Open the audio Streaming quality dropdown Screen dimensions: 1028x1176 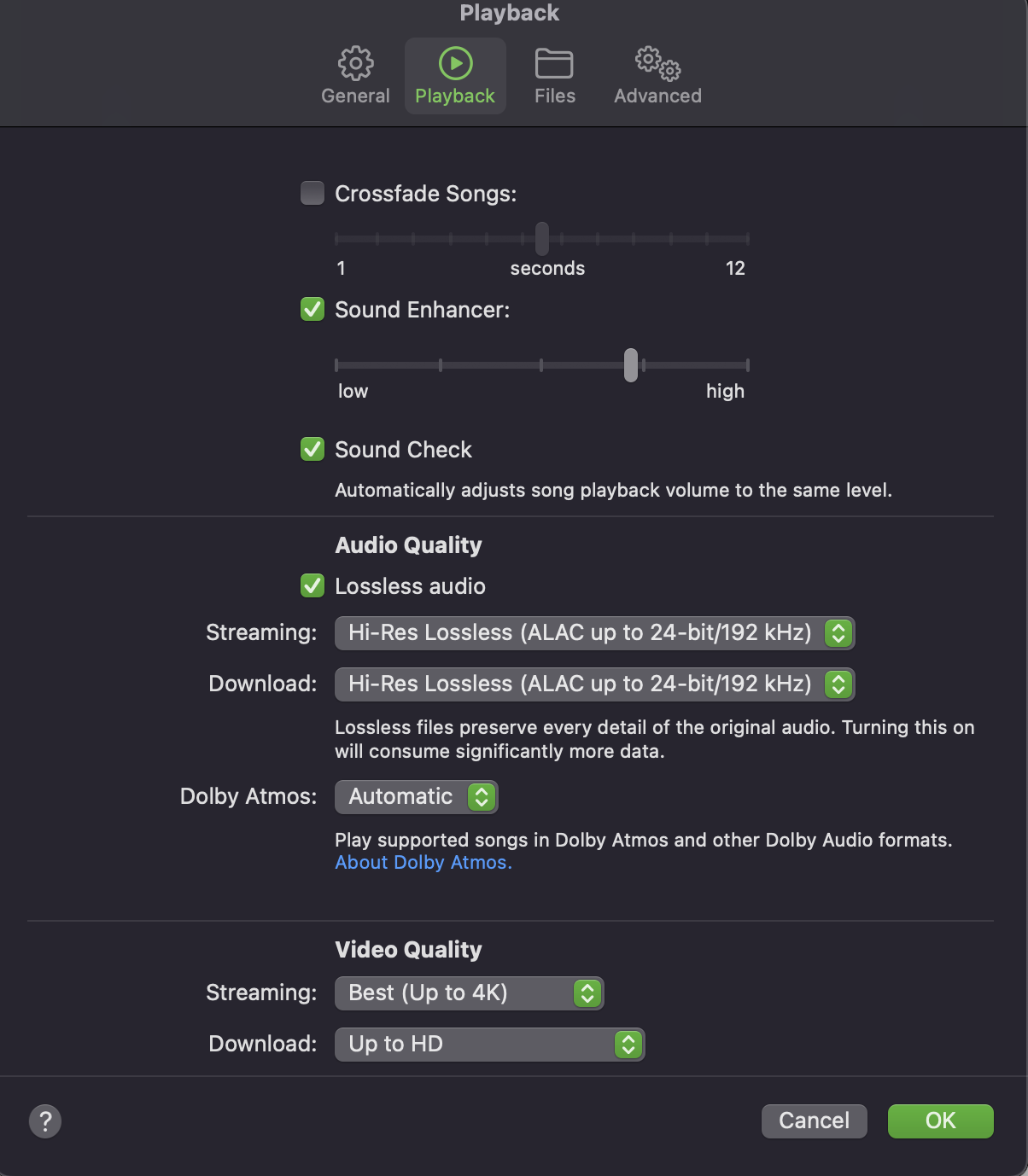pyautogui.click(x=594, y=632)
